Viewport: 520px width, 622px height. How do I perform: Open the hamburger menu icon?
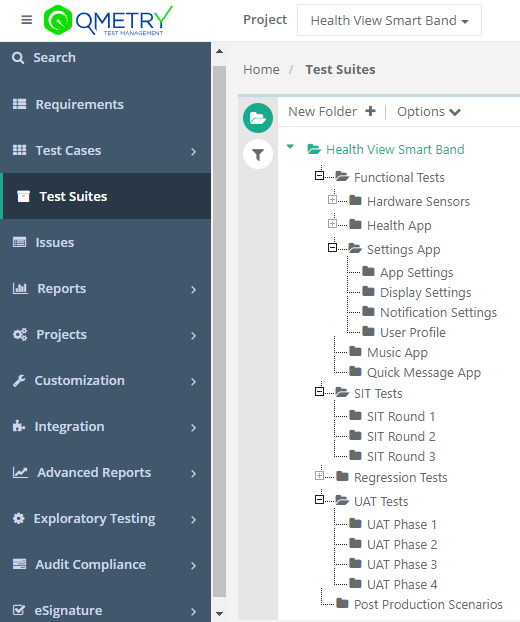coord(27,19)
